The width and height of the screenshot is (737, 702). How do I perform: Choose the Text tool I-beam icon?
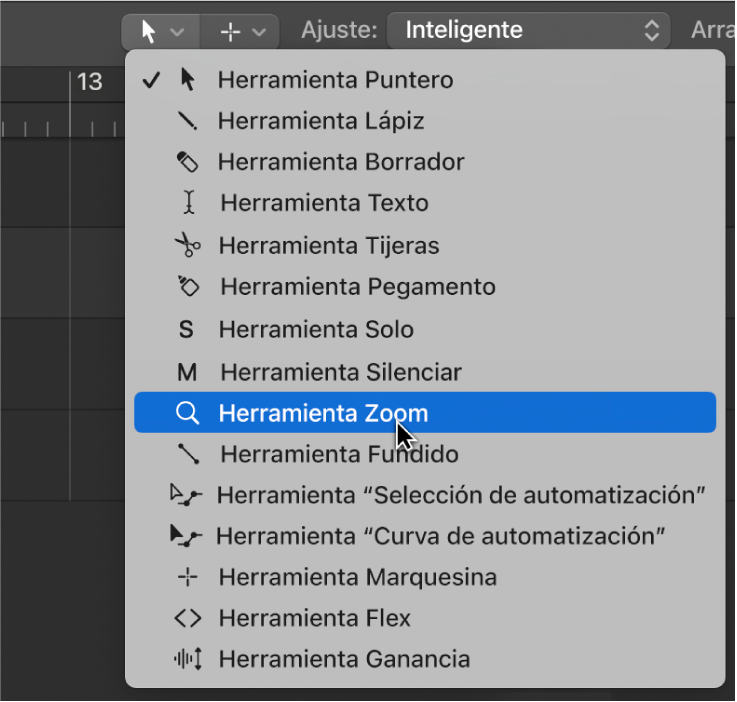pyautogui.click(x=187, y=203)
